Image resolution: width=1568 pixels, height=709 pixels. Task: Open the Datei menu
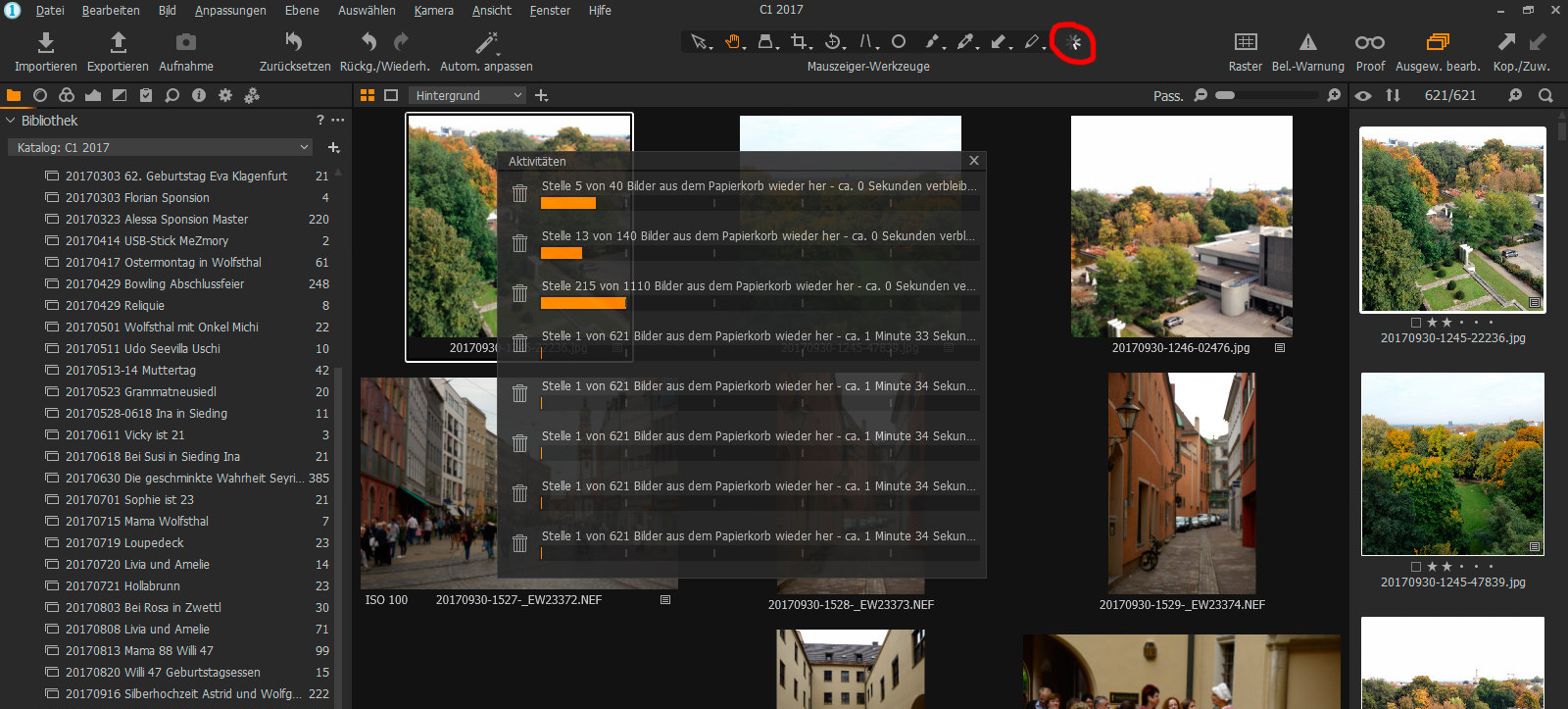50,10
